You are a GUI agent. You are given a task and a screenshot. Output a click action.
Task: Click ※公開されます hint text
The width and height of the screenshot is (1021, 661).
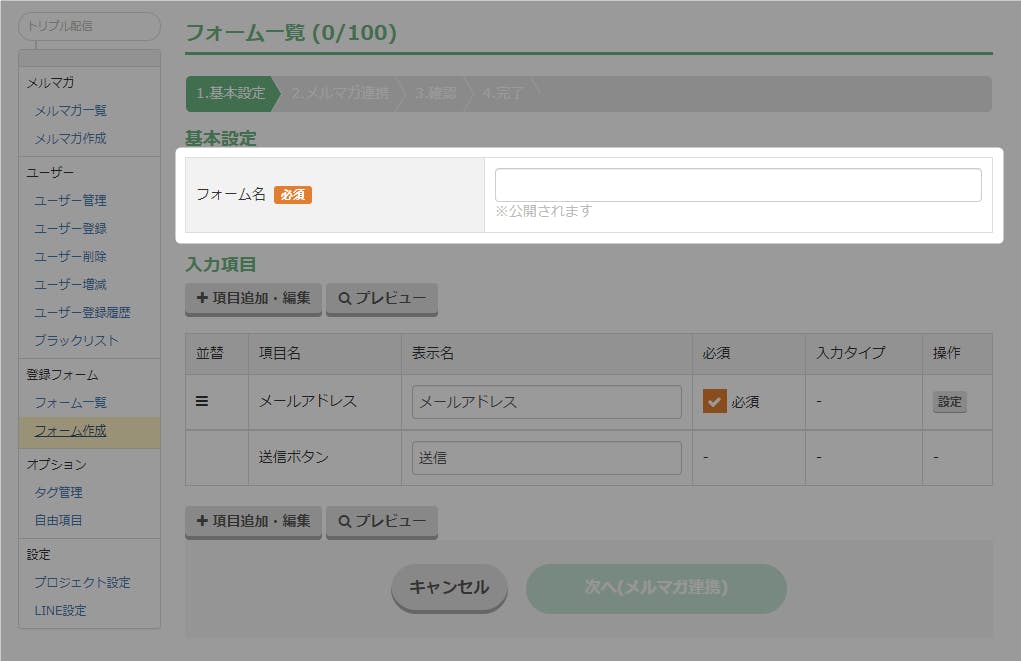click(x=544, y=211)
